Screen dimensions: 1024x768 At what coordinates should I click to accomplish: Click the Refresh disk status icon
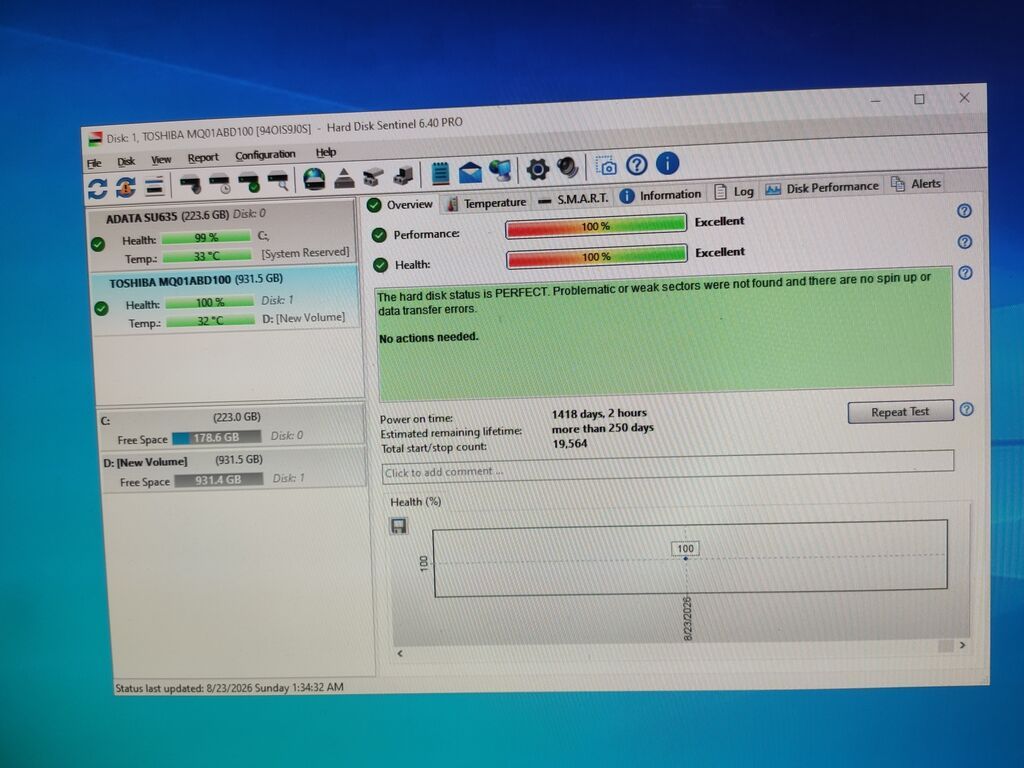97,189
